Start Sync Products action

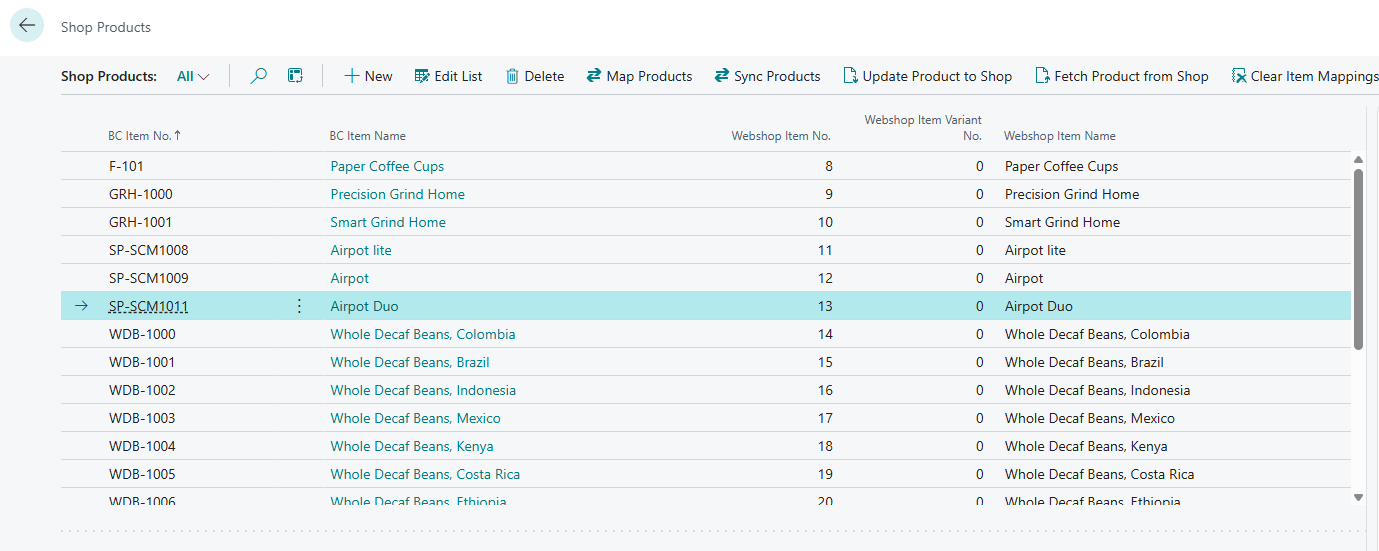click(x=767, y=76)
